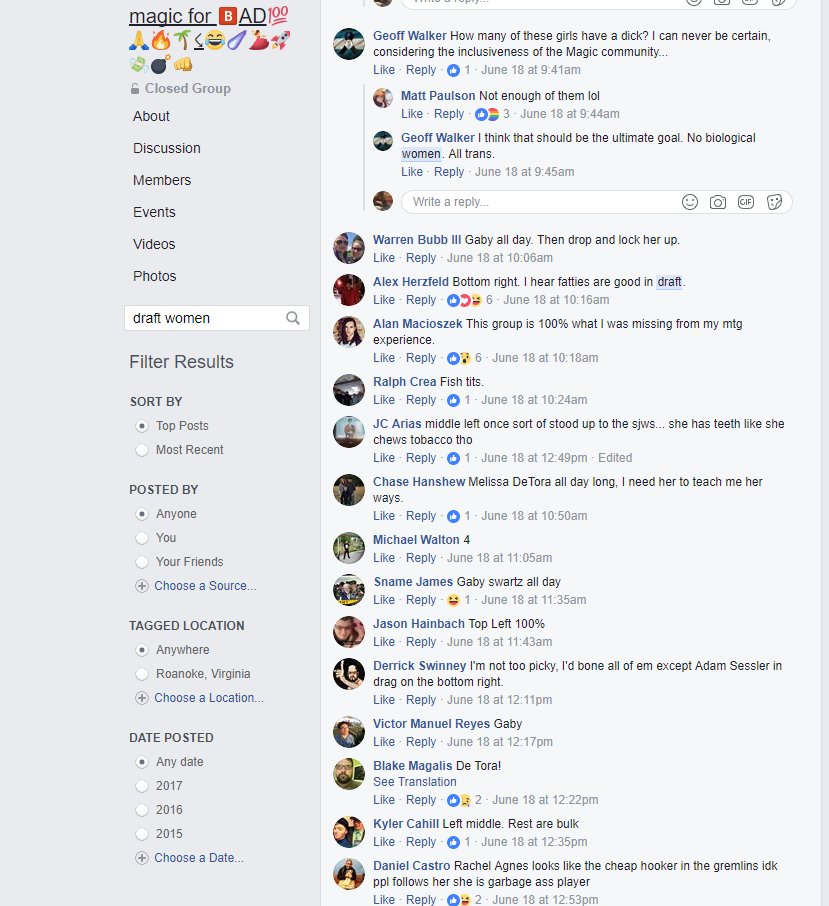829x906 pixels.
Task: Click plus icon beside Choose a Location
Action: click(142, 698)
